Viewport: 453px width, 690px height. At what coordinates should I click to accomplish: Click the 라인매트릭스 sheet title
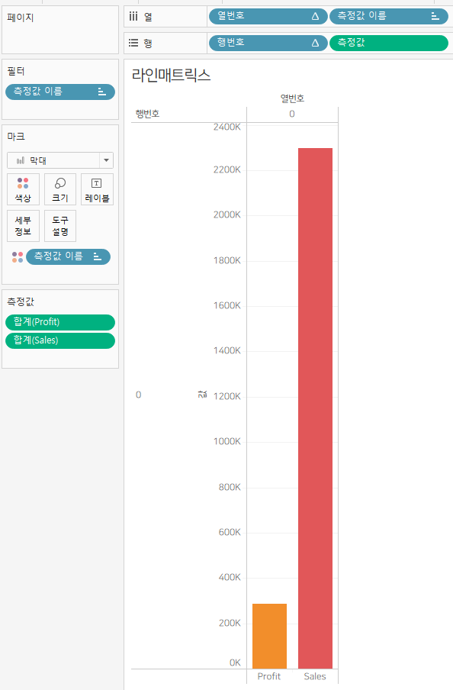171,75
